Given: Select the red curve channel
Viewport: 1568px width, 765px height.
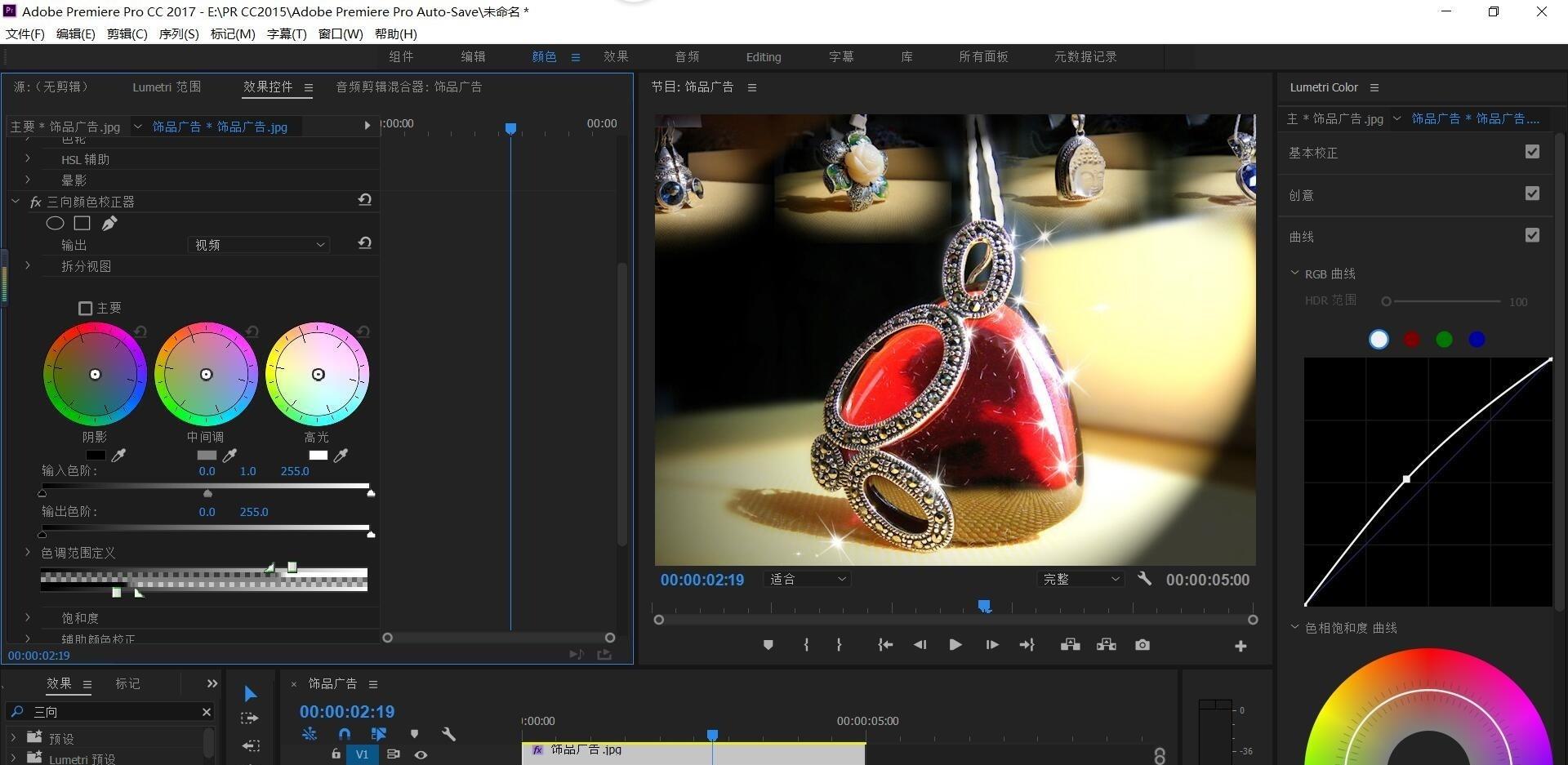Looking at the screenshot, I should [x=1411, y=340].
